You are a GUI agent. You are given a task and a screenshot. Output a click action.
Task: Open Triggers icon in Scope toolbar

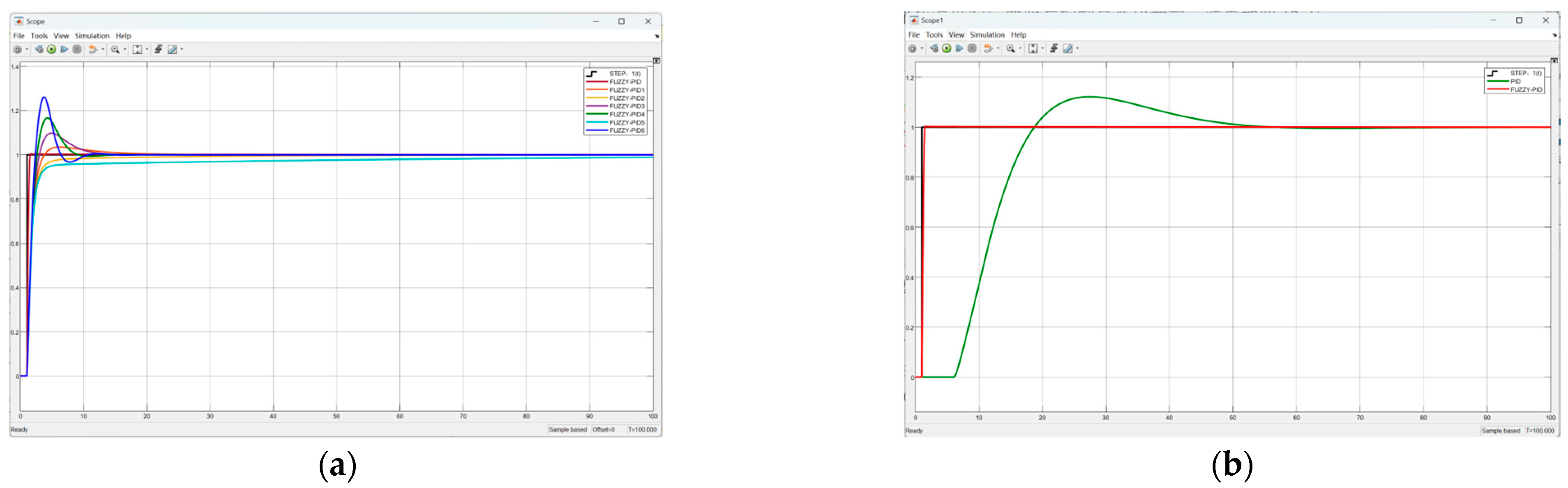point(158,49)
